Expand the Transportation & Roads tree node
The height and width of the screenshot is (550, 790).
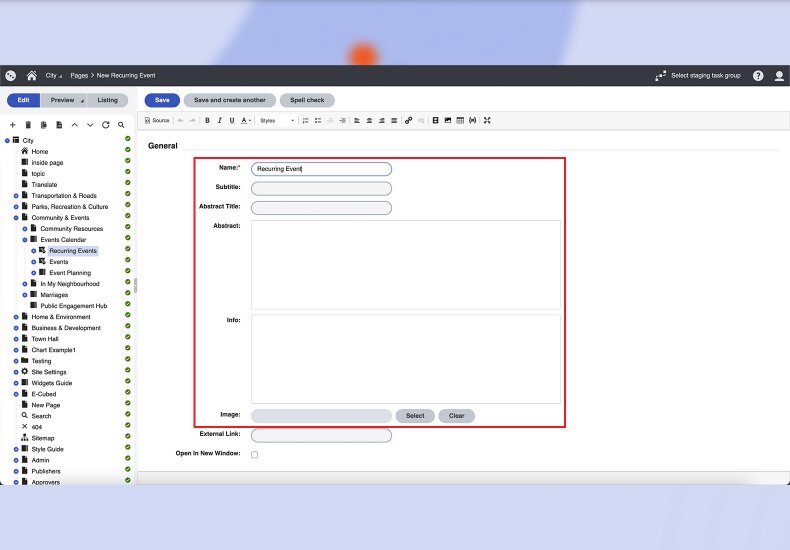pos(16,196)
